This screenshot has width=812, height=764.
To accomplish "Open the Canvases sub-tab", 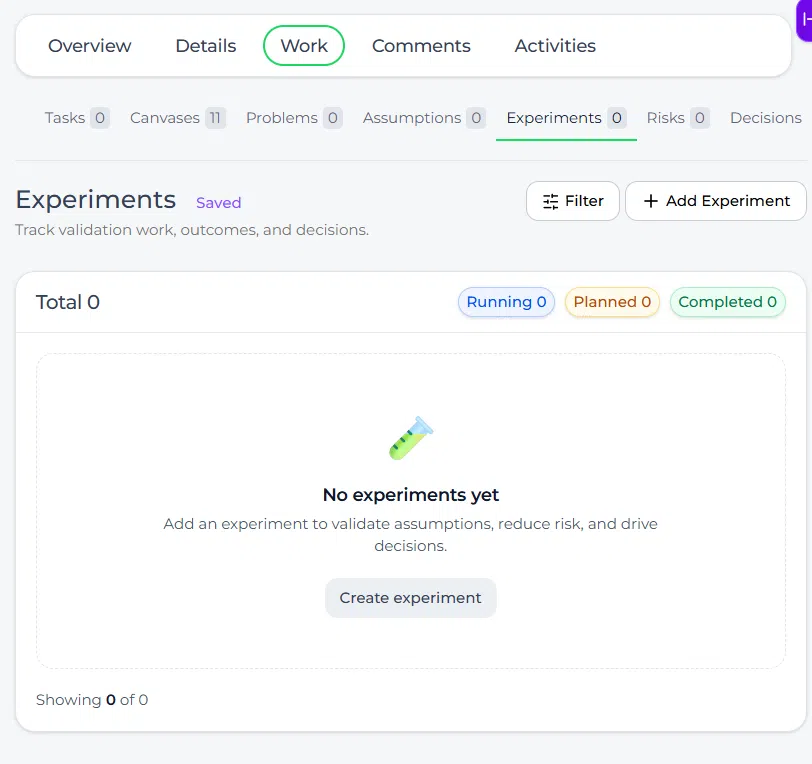I will tap(178, 118).
